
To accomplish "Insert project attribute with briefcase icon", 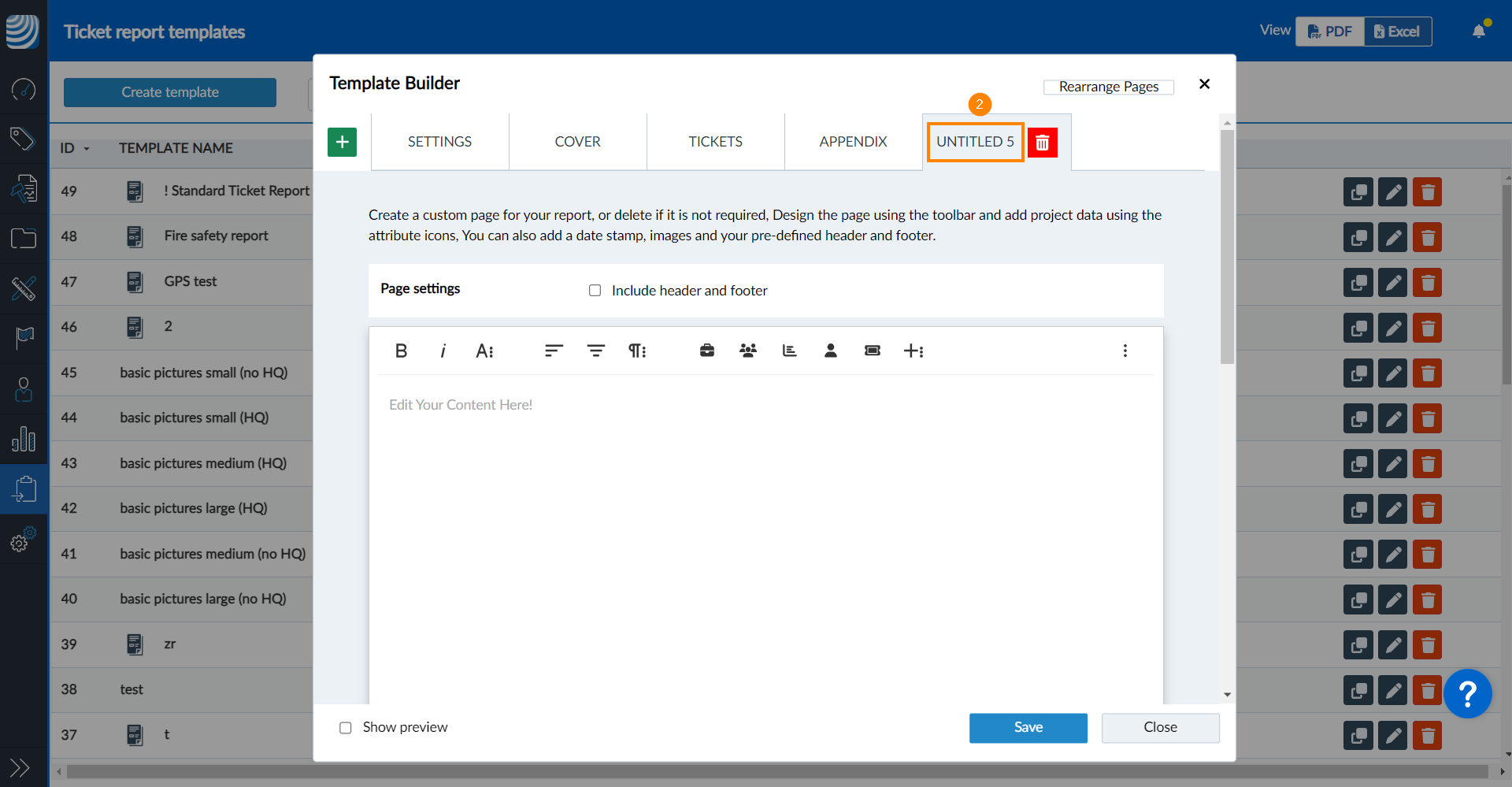I will tap(706, 351).
